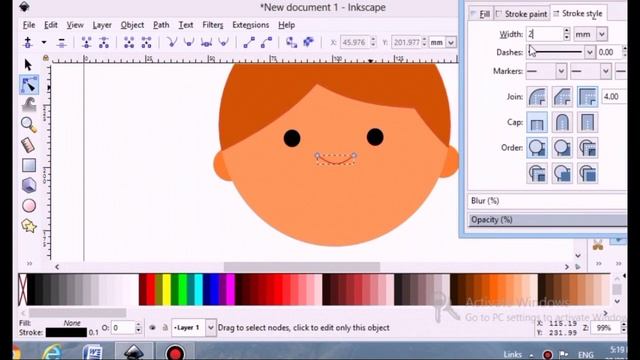Click the no-paint X palette swatch
Screen dimensions: 640x360
(22, 290)
